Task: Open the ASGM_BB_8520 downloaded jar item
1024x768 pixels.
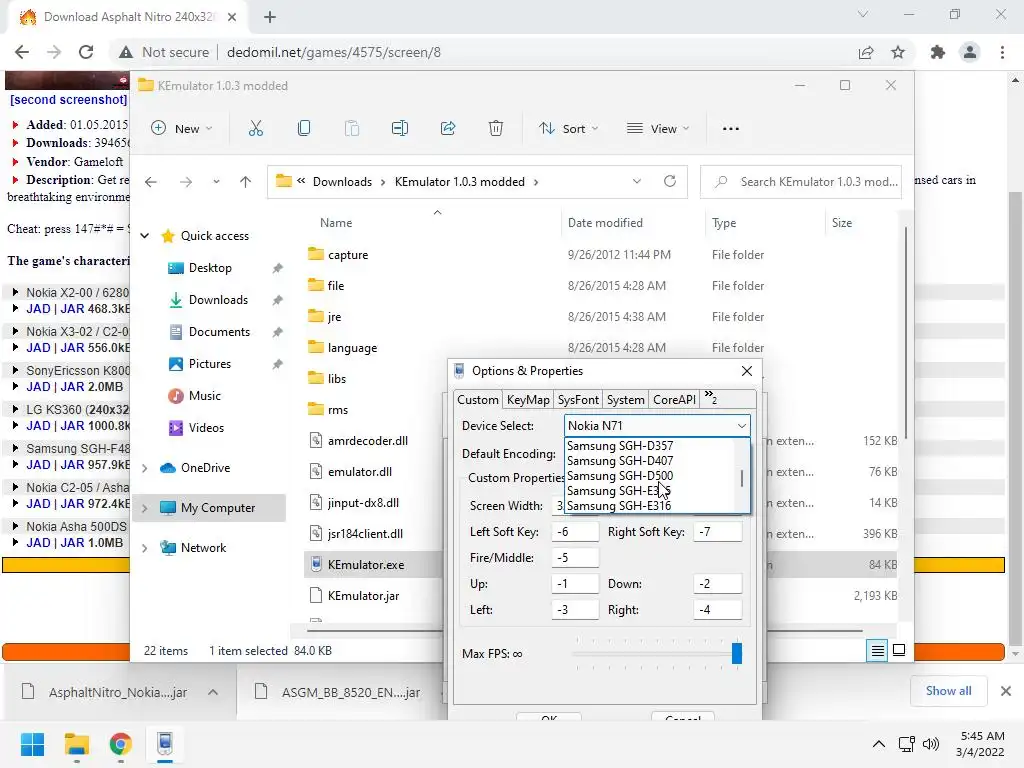Action: (x=338, y=692)
